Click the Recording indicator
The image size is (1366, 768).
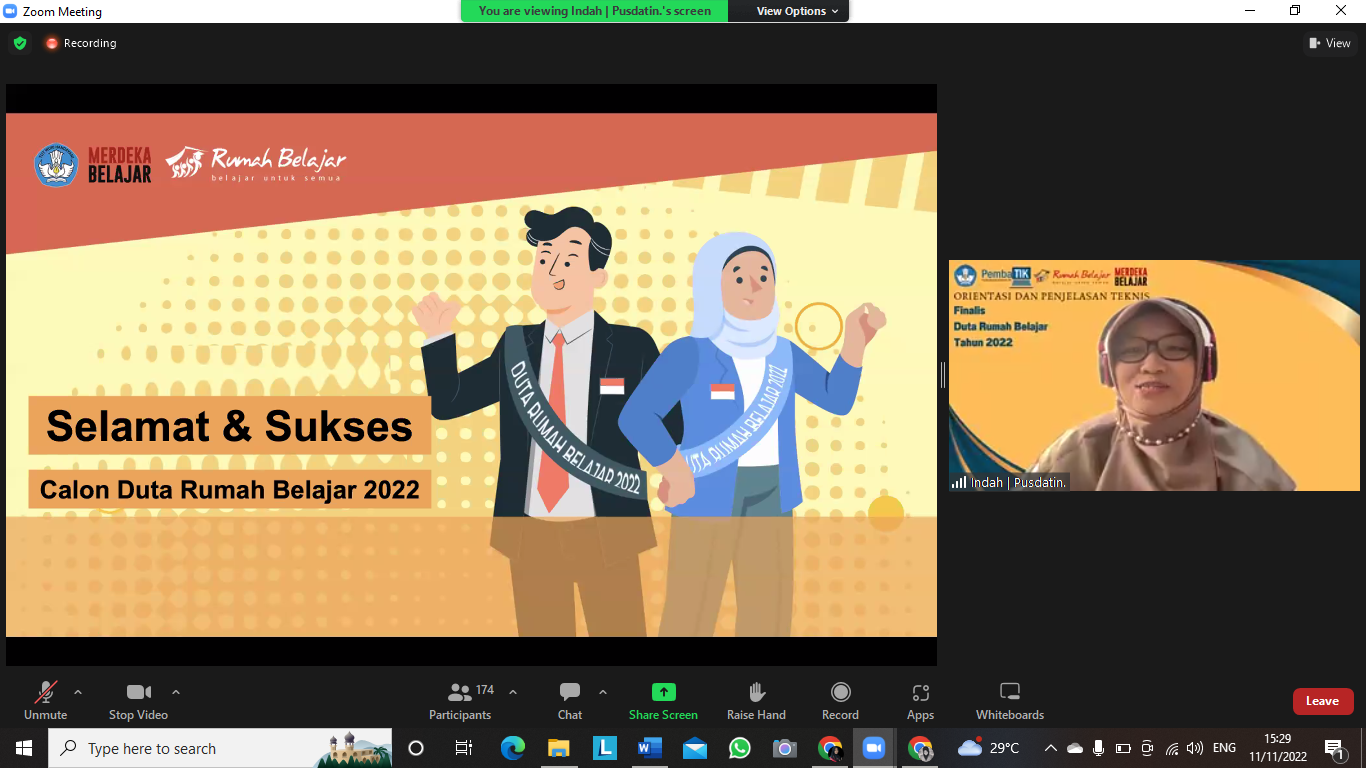point(80,43)
